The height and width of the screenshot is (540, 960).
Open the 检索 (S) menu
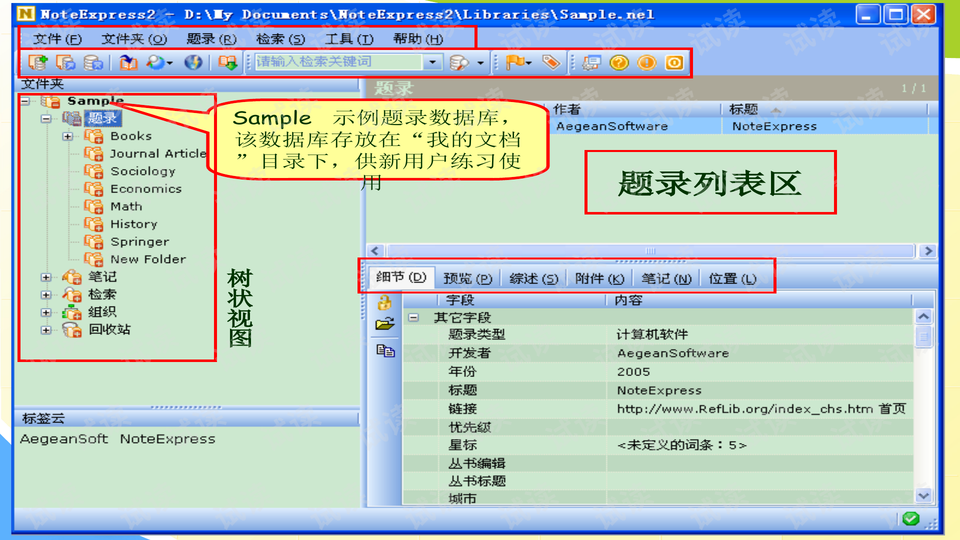point(280,39)
